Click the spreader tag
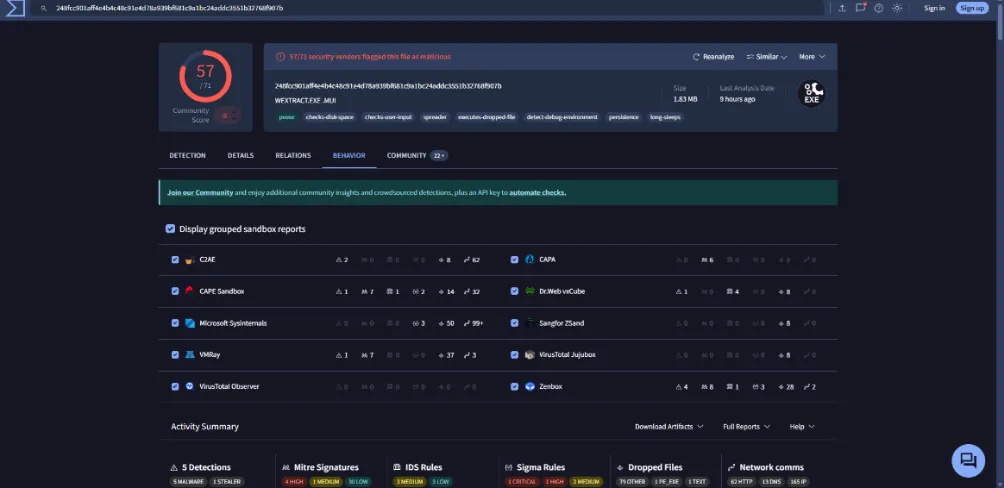Image resolution: width=1004 pixels, height=488 pixels. (x=435, y=117)
